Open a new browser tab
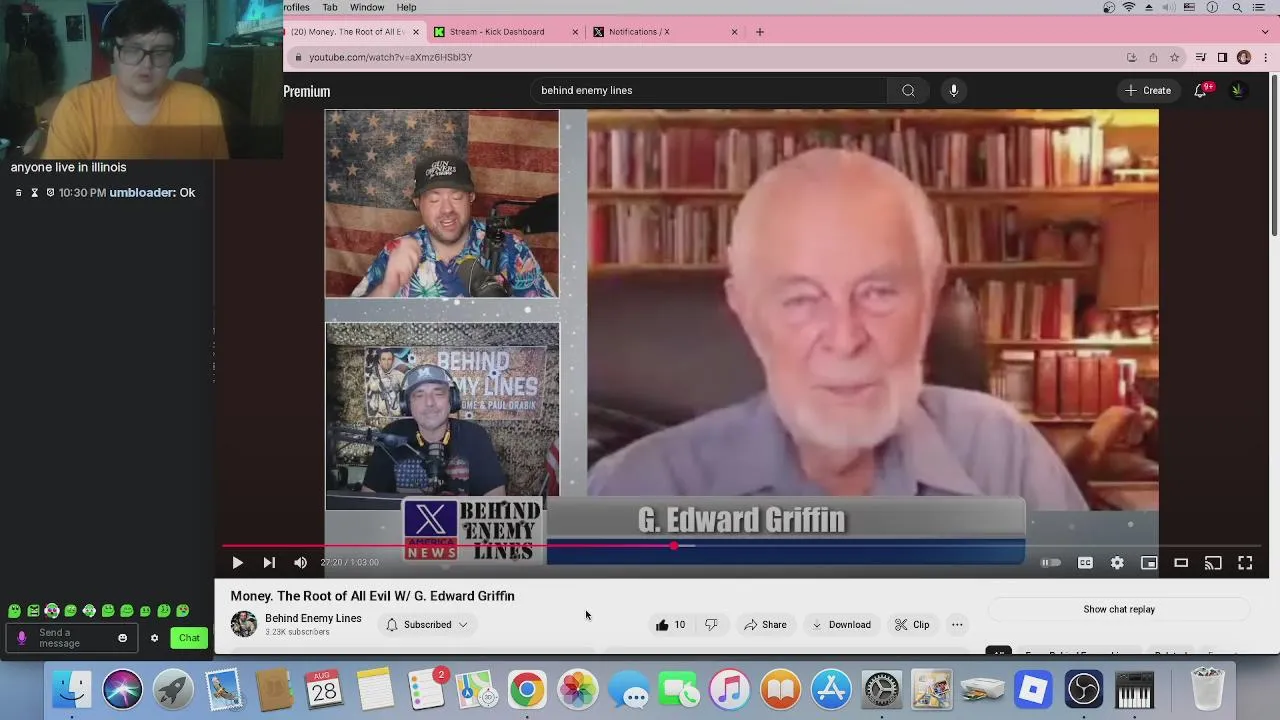 760,32
